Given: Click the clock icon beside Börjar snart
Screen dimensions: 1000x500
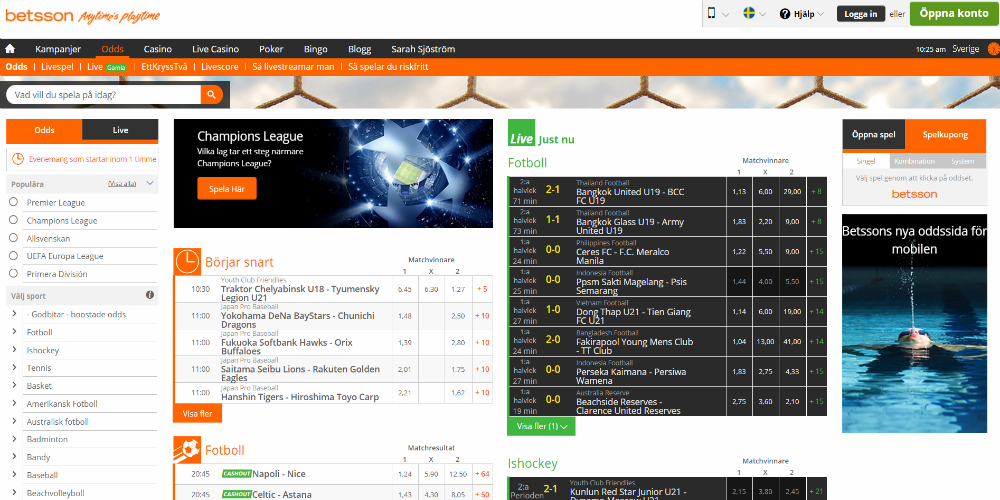Looking at the screenshot, I should (187, 261).
